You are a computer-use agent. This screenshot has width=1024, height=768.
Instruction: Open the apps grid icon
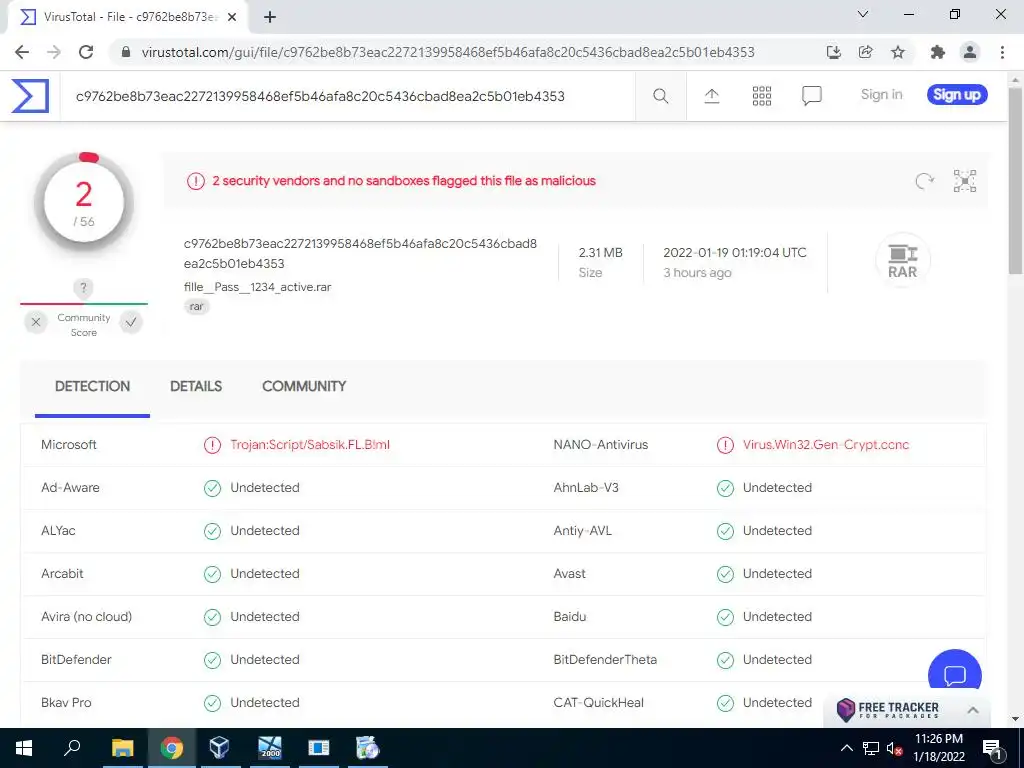[x=761, y=96]
